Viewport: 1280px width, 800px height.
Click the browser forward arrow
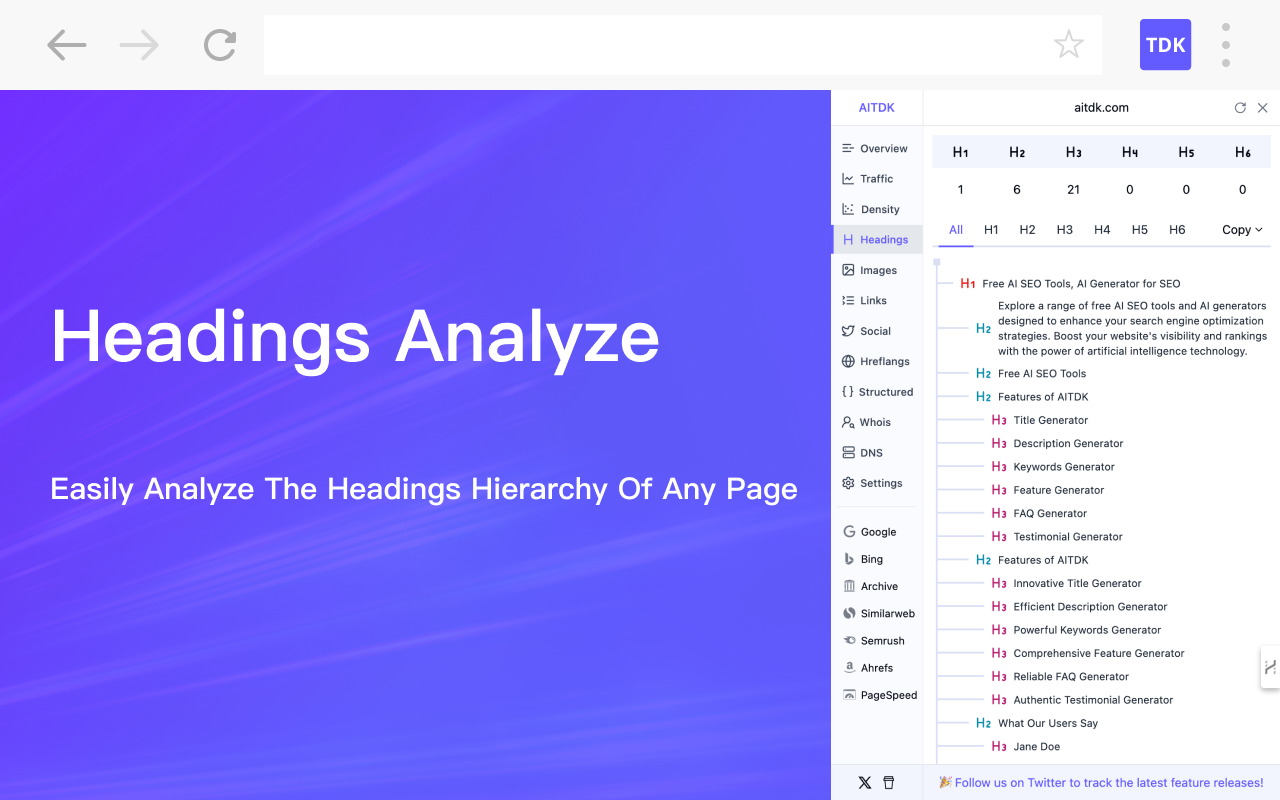pos(139,45)
